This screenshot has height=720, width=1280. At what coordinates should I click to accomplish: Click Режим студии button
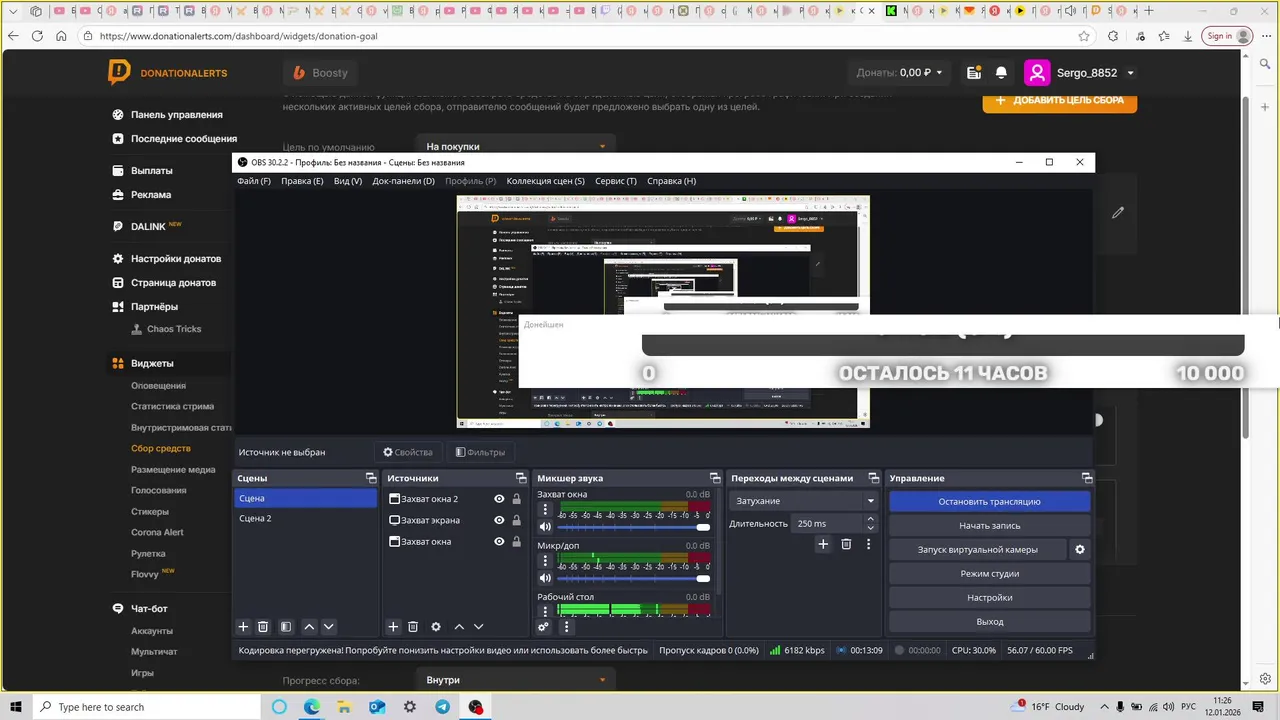[x=989, y=573]
